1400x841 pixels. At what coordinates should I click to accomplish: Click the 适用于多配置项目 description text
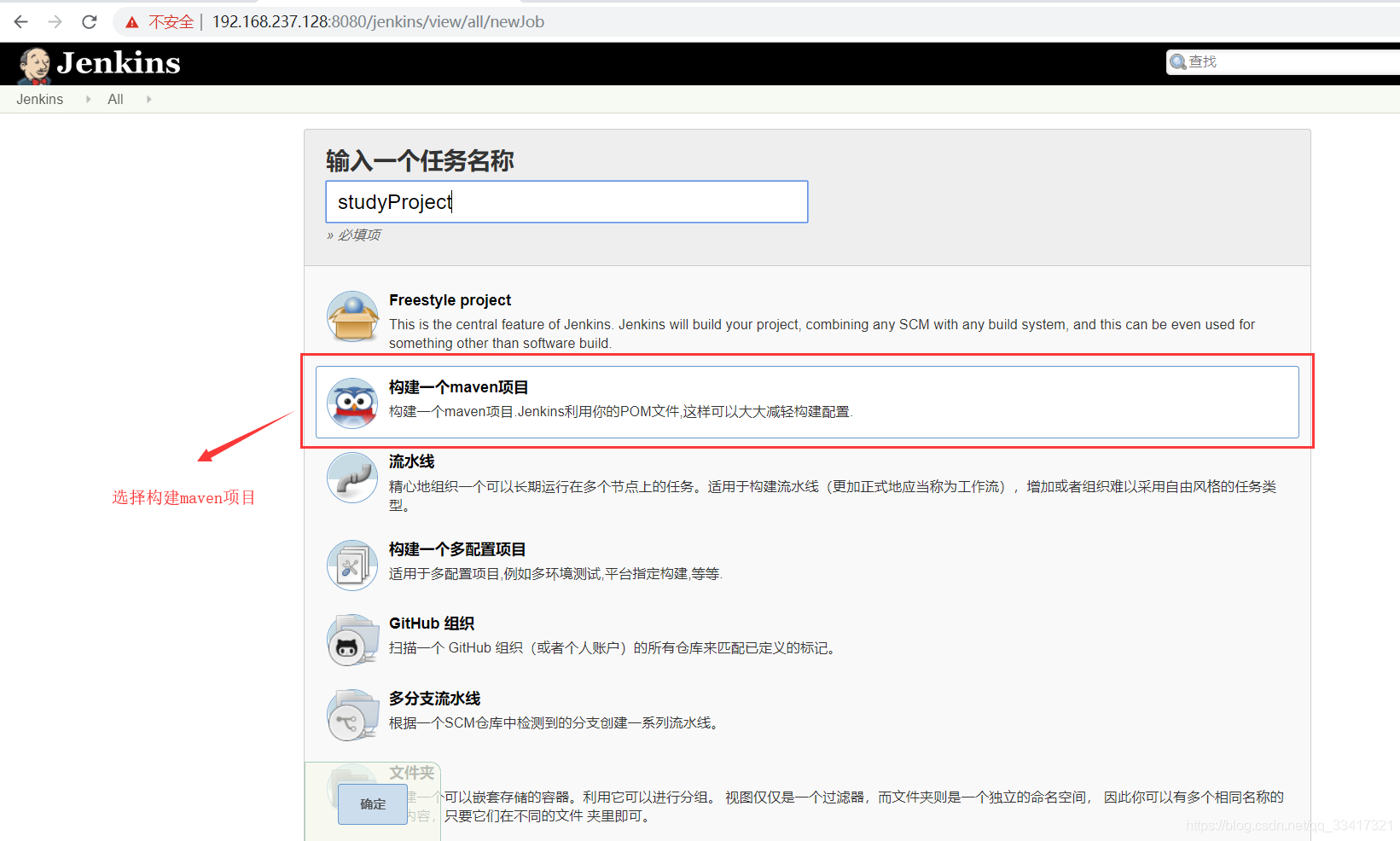(556, 574)
